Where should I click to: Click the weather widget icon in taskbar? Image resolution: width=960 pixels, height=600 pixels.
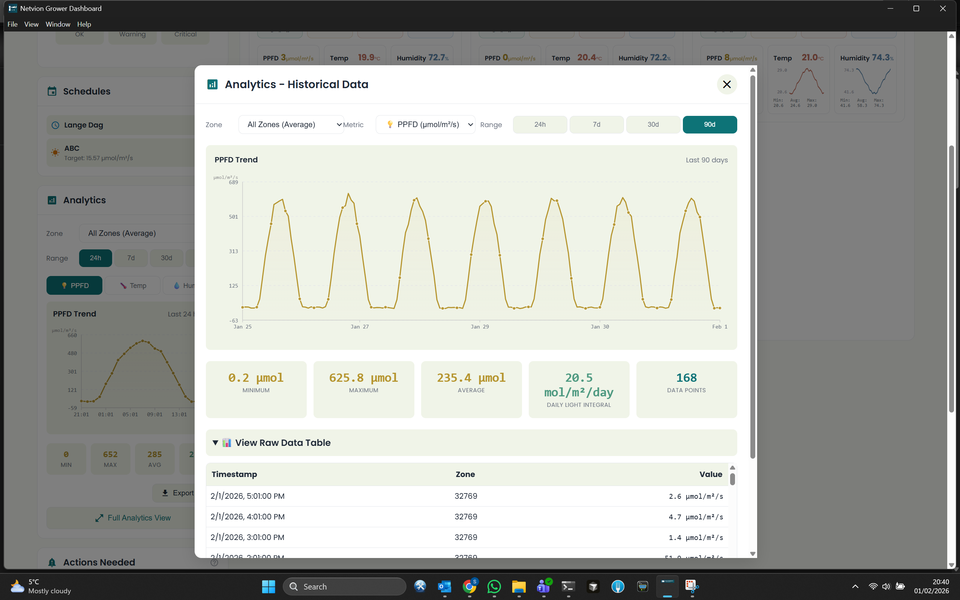pos(17,586)
